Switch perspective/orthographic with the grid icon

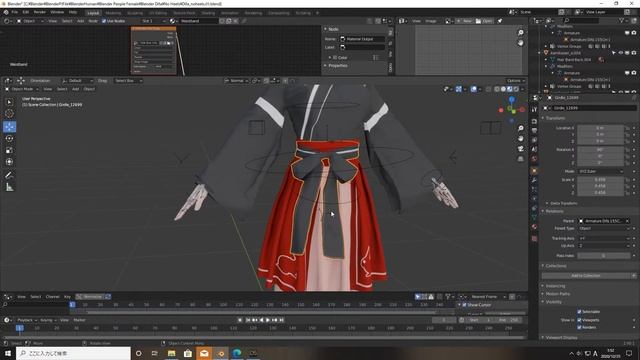(521, 159)
